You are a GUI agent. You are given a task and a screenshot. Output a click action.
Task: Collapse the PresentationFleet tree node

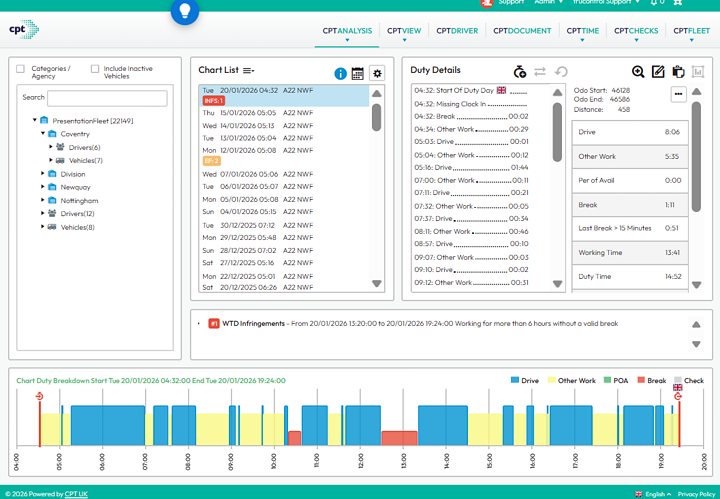pyautogui.click(x=34, y=120)
